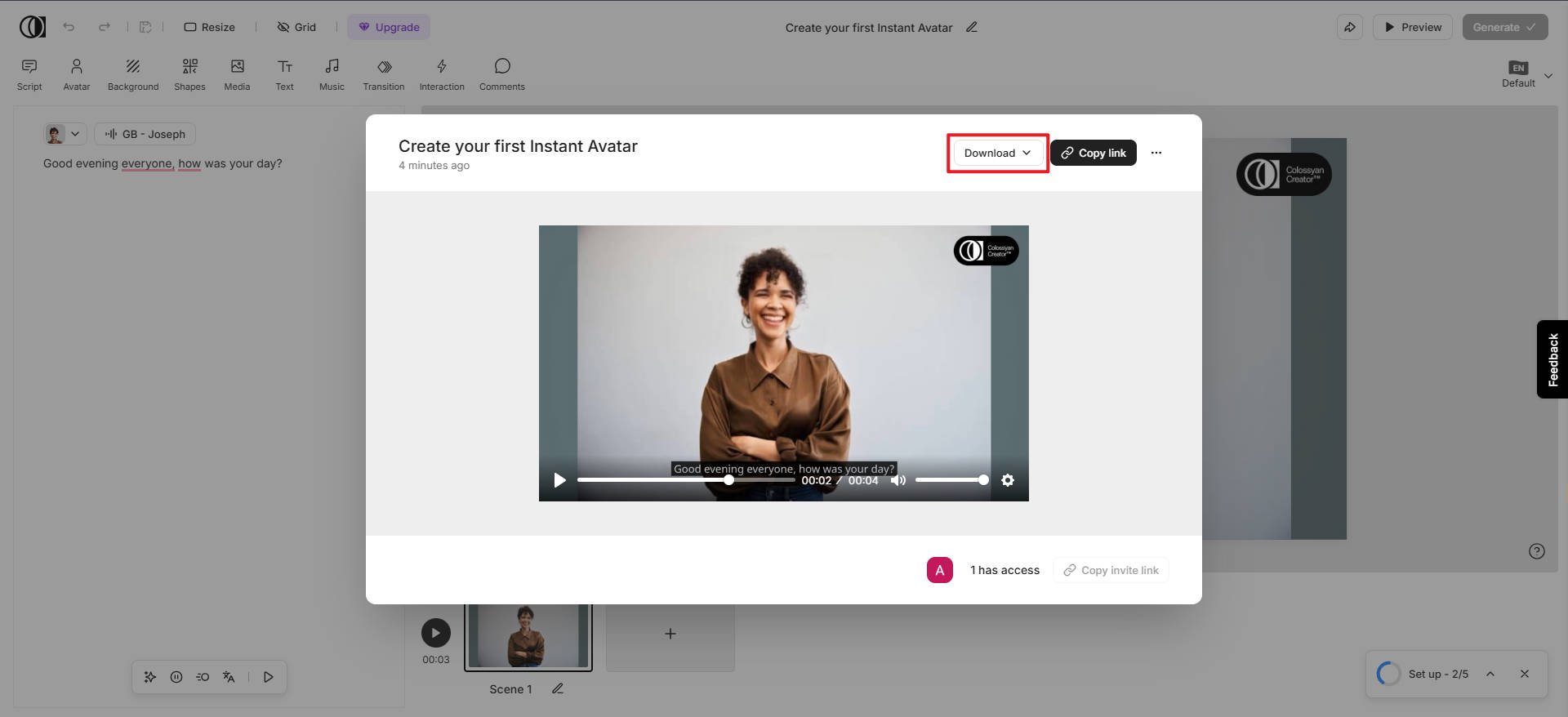Mute the video with speaker icon
This screenshot has height=717, width=1568.
click(x=898, y=480)
